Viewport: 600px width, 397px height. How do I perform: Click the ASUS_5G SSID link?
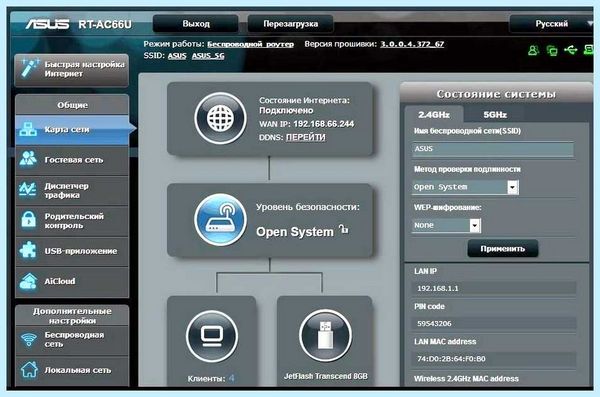point(208,56)
